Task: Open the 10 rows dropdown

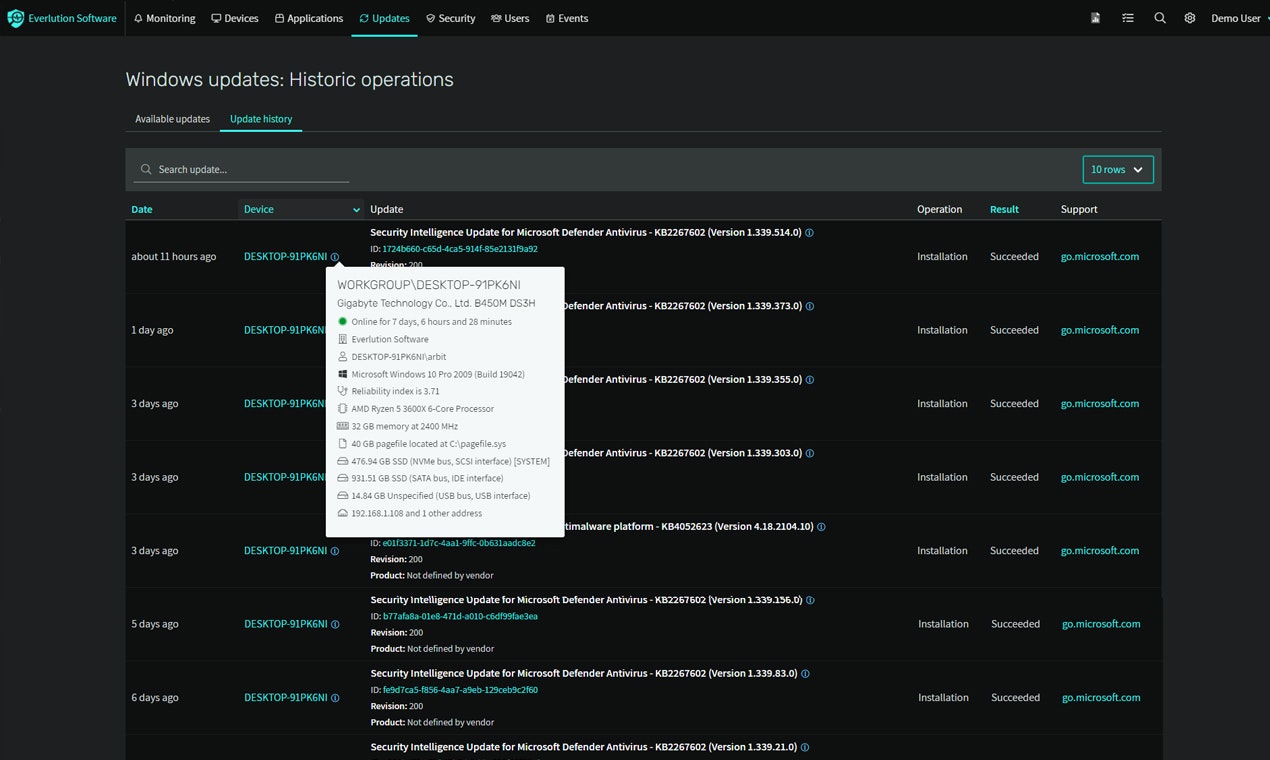Action: (1117, 170)
